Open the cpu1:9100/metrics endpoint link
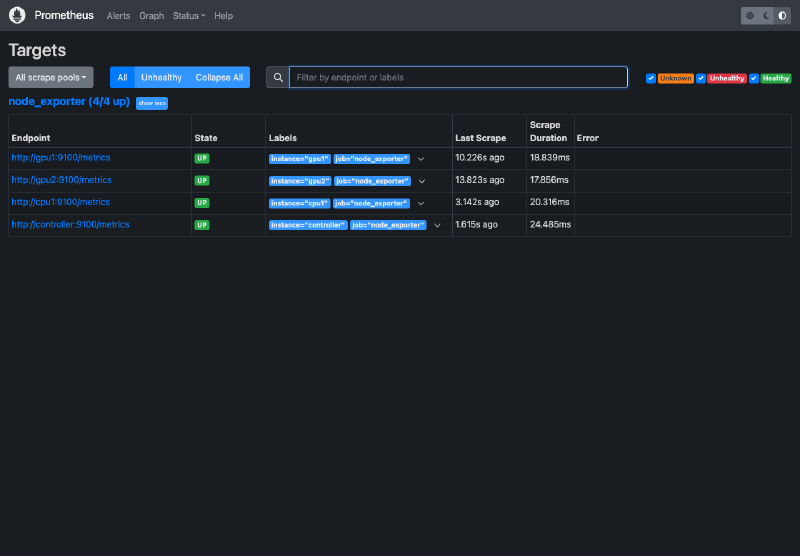Viewport: 800px width, 556px height. pyautogui.click(x=61, y=202)
